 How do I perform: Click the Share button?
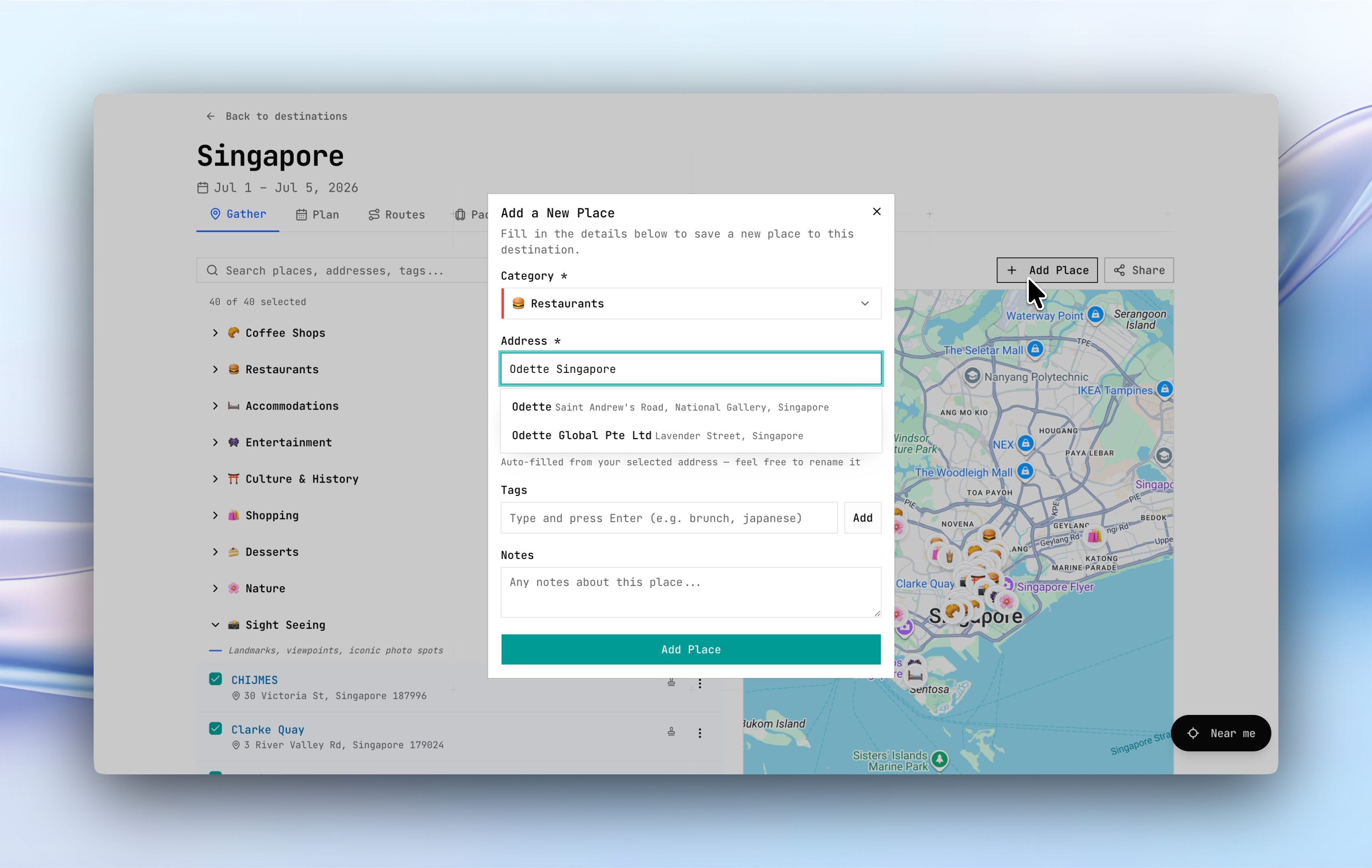click(1139, 270)
